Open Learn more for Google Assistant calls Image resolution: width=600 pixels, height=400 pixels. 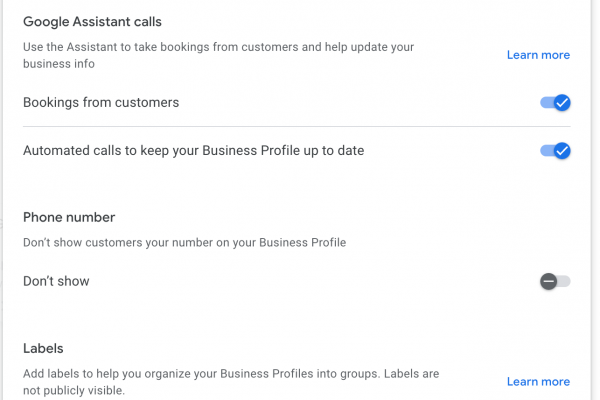pos(538,55)
